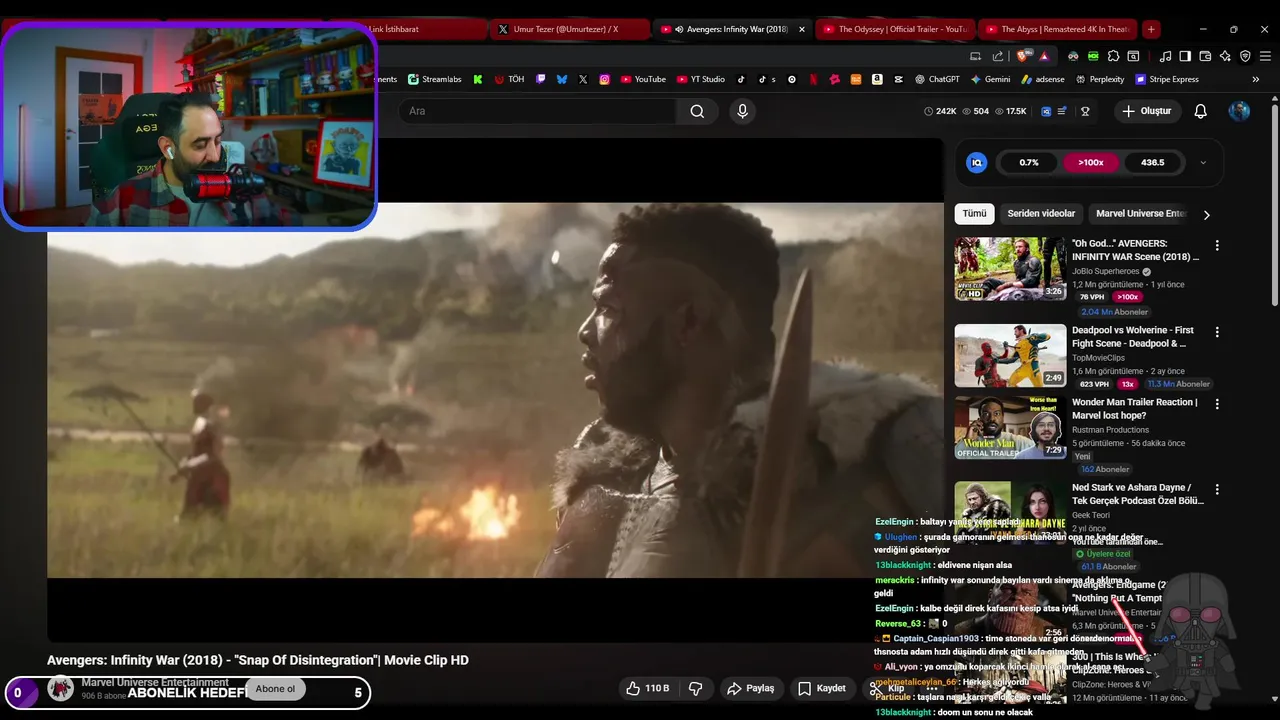Screen dimensions: 1280x720
Task: Open the Perplexity bookmark
Action: (1100, 79)
